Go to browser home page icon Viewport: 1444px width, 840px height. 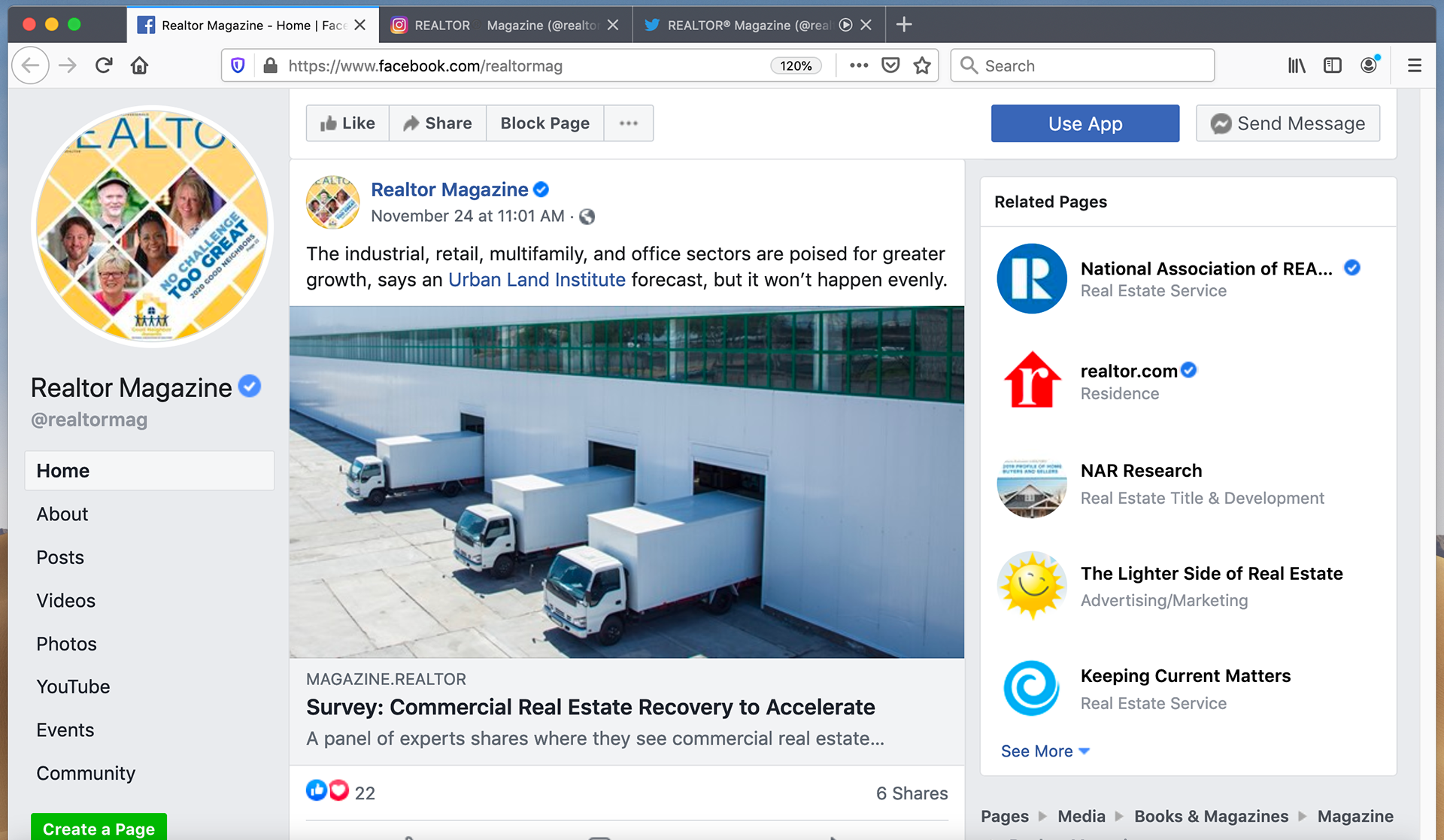(139, 65)
